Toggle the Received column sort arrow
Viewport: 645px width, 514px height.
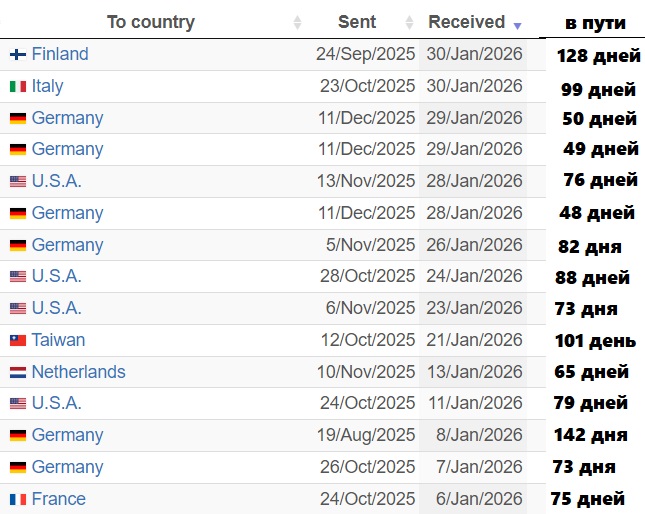[x=517, y=24]
